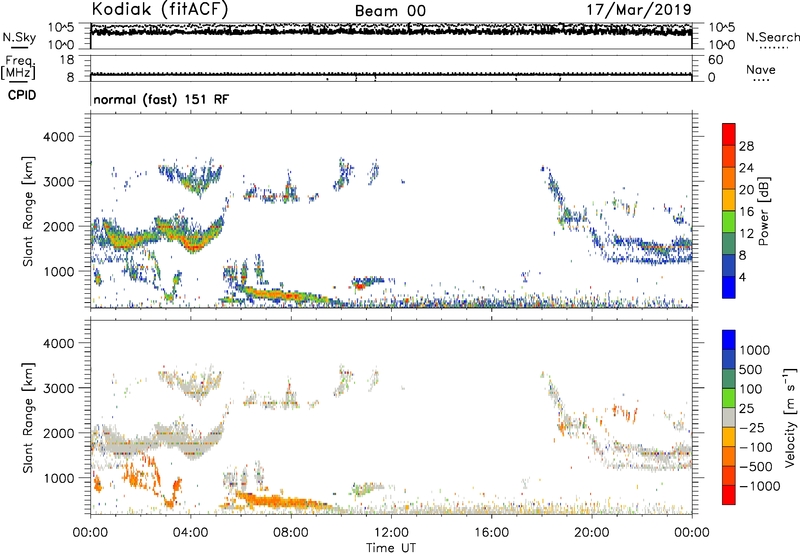Screen dimensions: 800x554
Task: Click the dark blue top segment of Velocity color bar
Action: [x=729, y=340]
